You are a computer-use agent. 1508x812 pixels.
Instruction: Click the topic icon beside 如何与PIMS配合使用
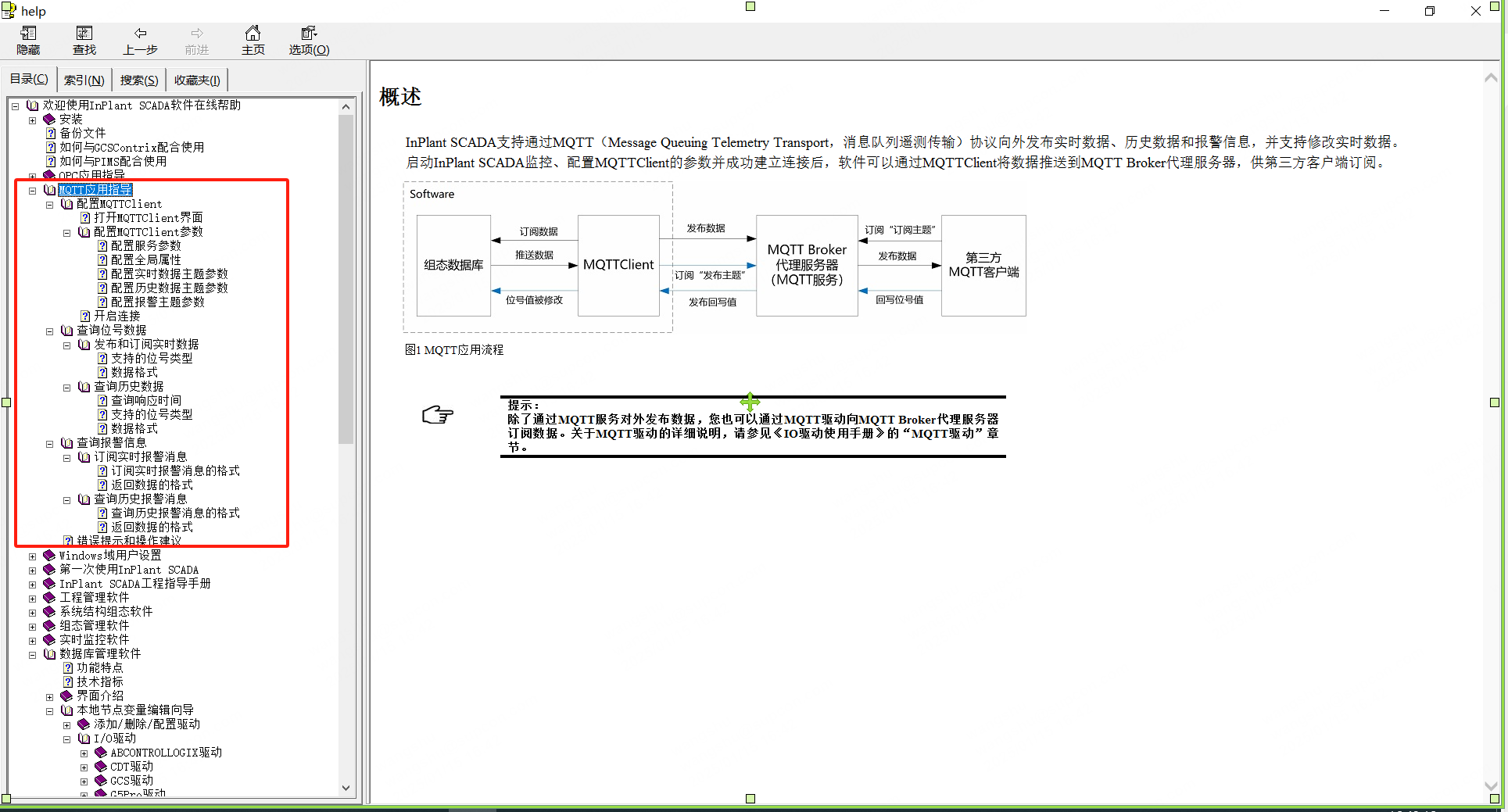(51, 162)
